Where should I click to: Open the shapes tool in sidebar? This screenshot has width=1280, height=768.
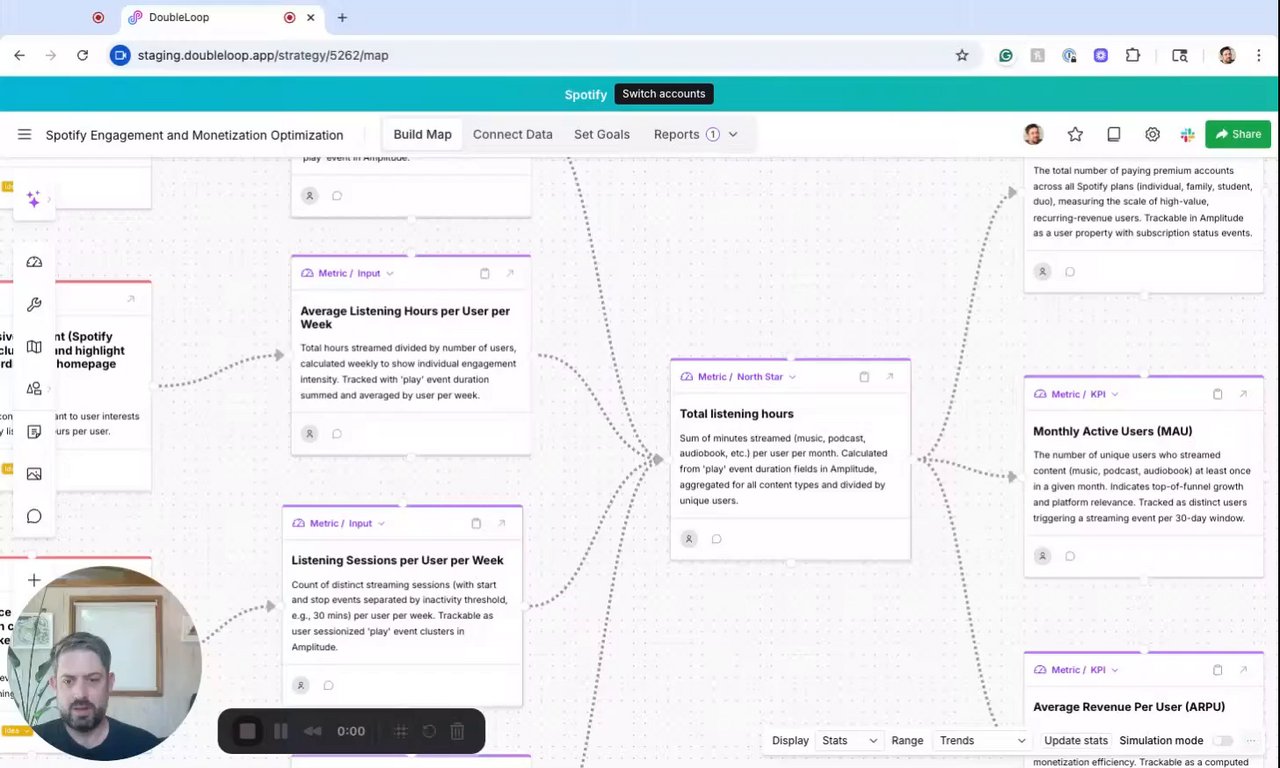click(34, 389)
